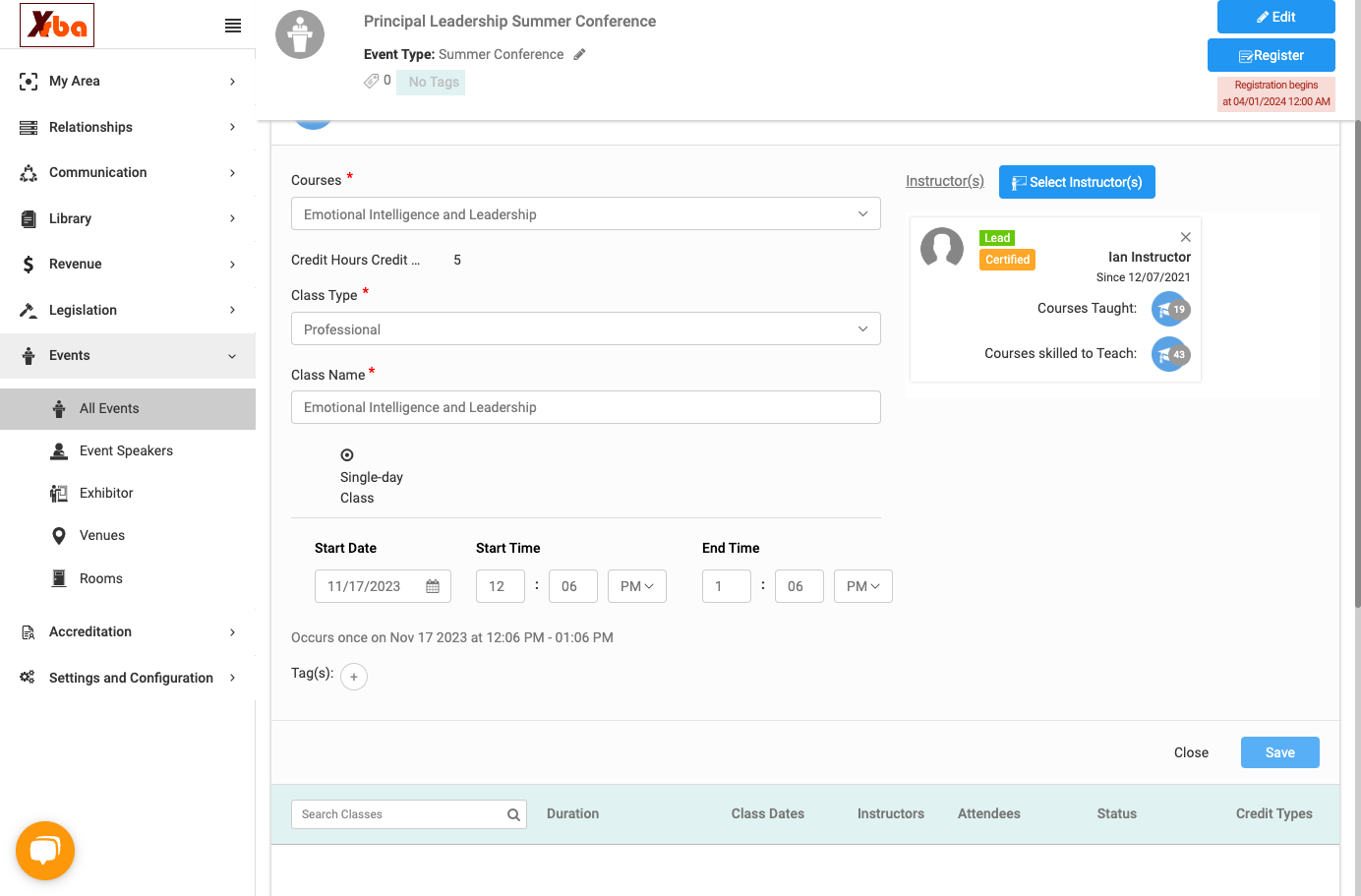This screenshot has height=896, width=1361.
Task: Open the chat support bubble
Action: pyautogui.click(x=45, y=851)
